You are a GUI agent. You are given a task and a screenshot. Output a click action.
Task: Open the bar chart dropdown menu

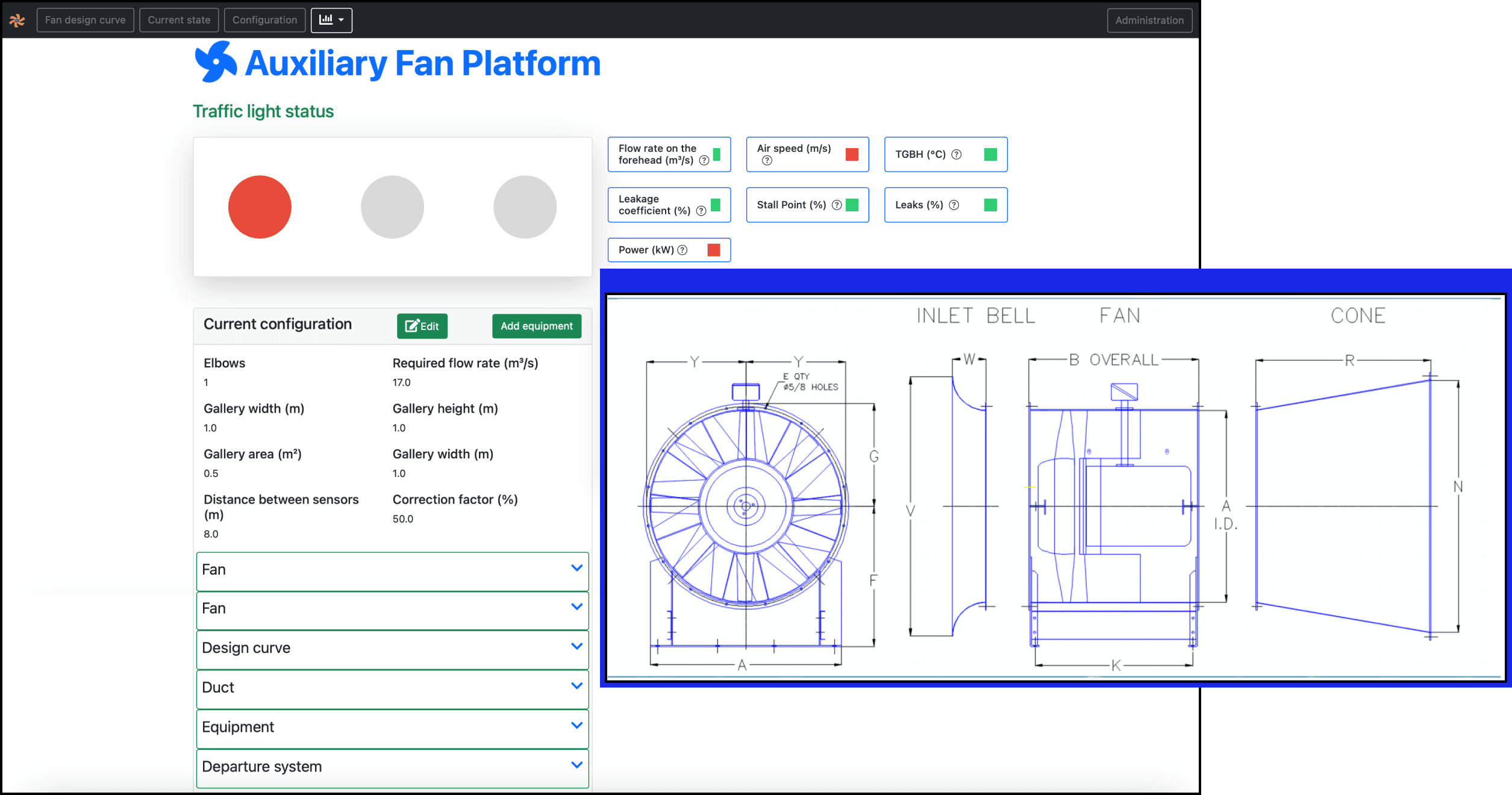point(331,20)
